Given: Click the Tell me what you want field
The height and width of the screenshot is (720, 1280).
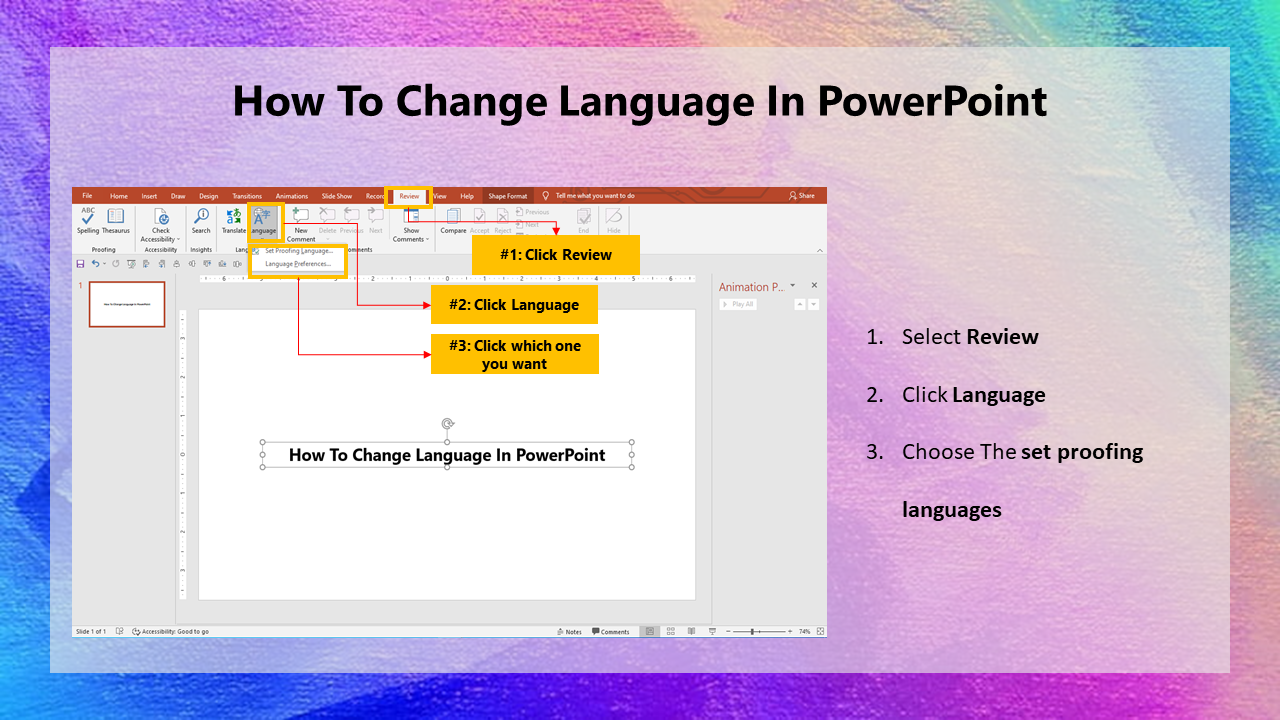Looking at the screenshot, I should click(x=595, y=196).
